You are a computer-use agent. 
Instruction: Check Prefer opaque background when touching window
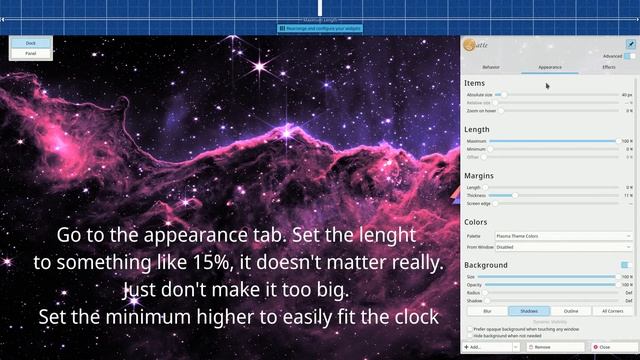[470, 329]
